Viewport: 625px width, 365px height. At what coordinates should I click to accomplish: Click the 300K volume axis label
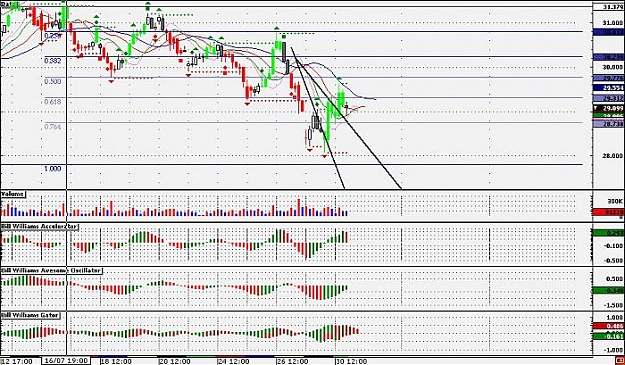tap(616, 201)
